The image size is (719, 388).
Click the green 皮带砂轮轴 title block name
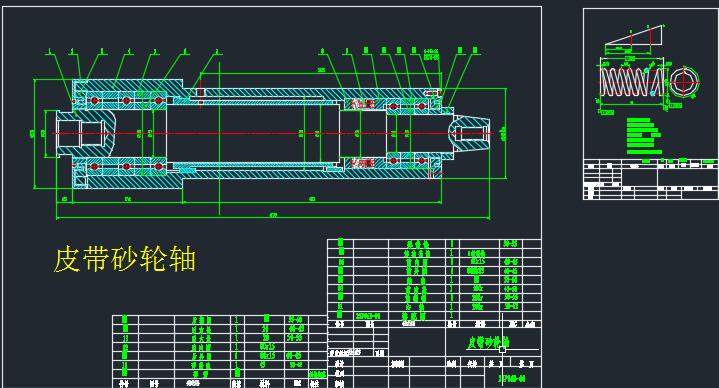[x=488, y=342]
